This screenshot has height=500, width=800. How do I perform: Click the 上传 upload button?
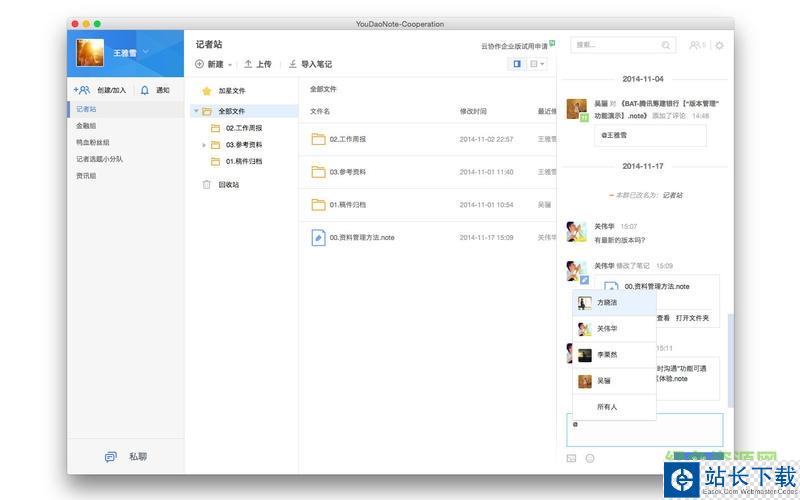tap(257, 64)
